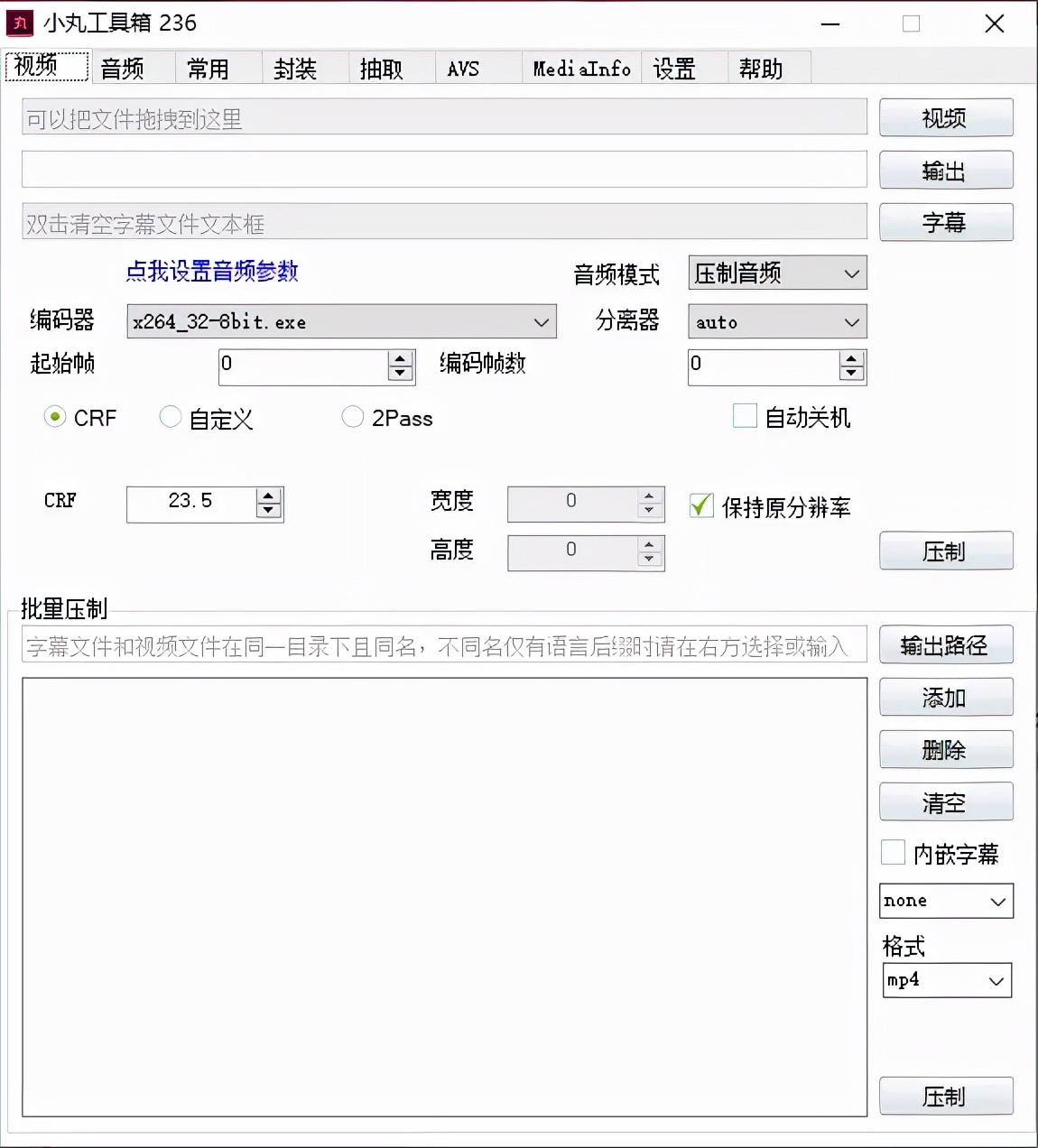Increase CRF value with the up stepper

[x=267, y=497]
